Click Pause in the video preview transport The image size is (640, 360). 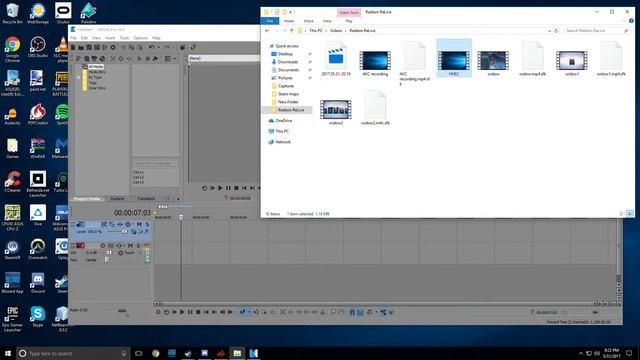[x=228, y=188]
